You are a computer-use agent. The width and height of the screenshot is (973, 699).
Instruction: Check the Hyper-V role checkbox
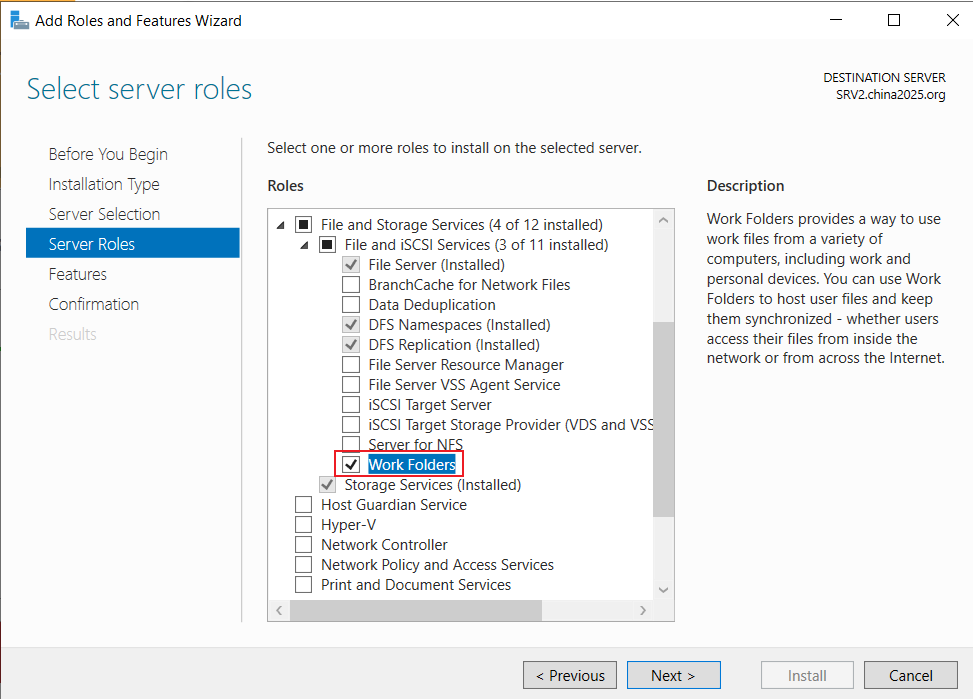(303, 525)
